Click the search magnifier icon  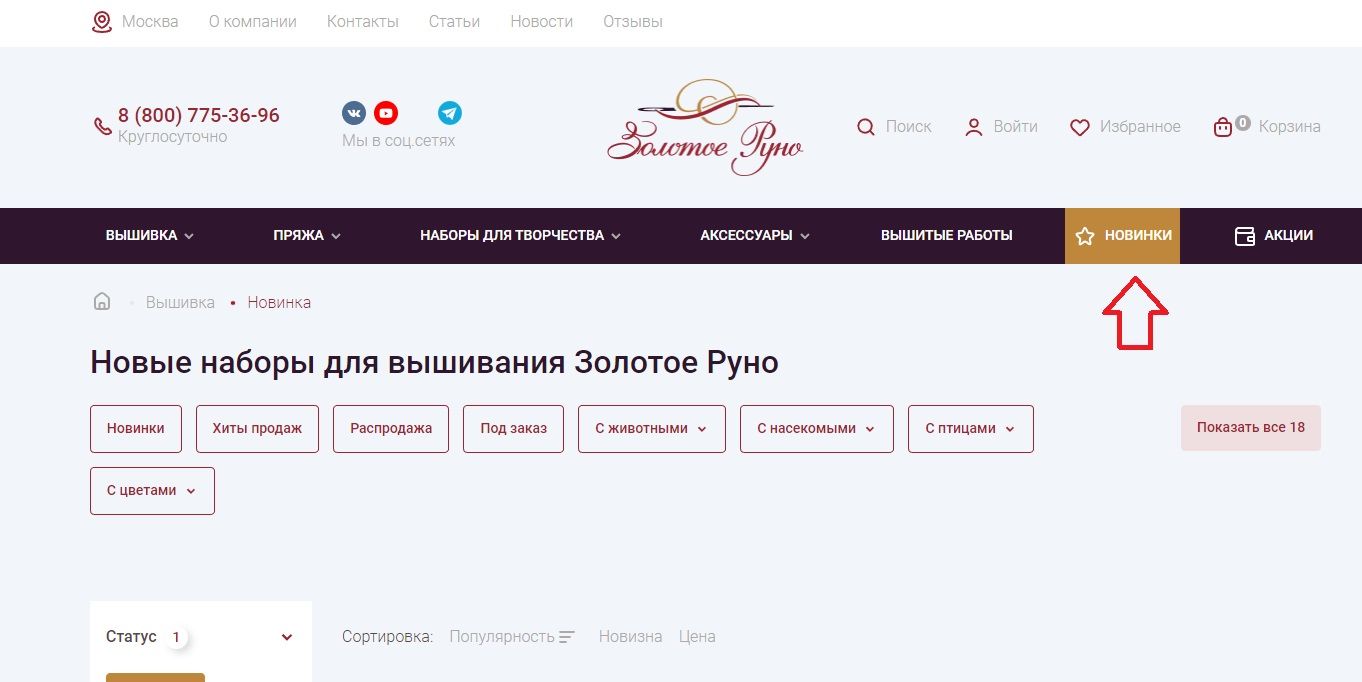[x=866, y=127]
